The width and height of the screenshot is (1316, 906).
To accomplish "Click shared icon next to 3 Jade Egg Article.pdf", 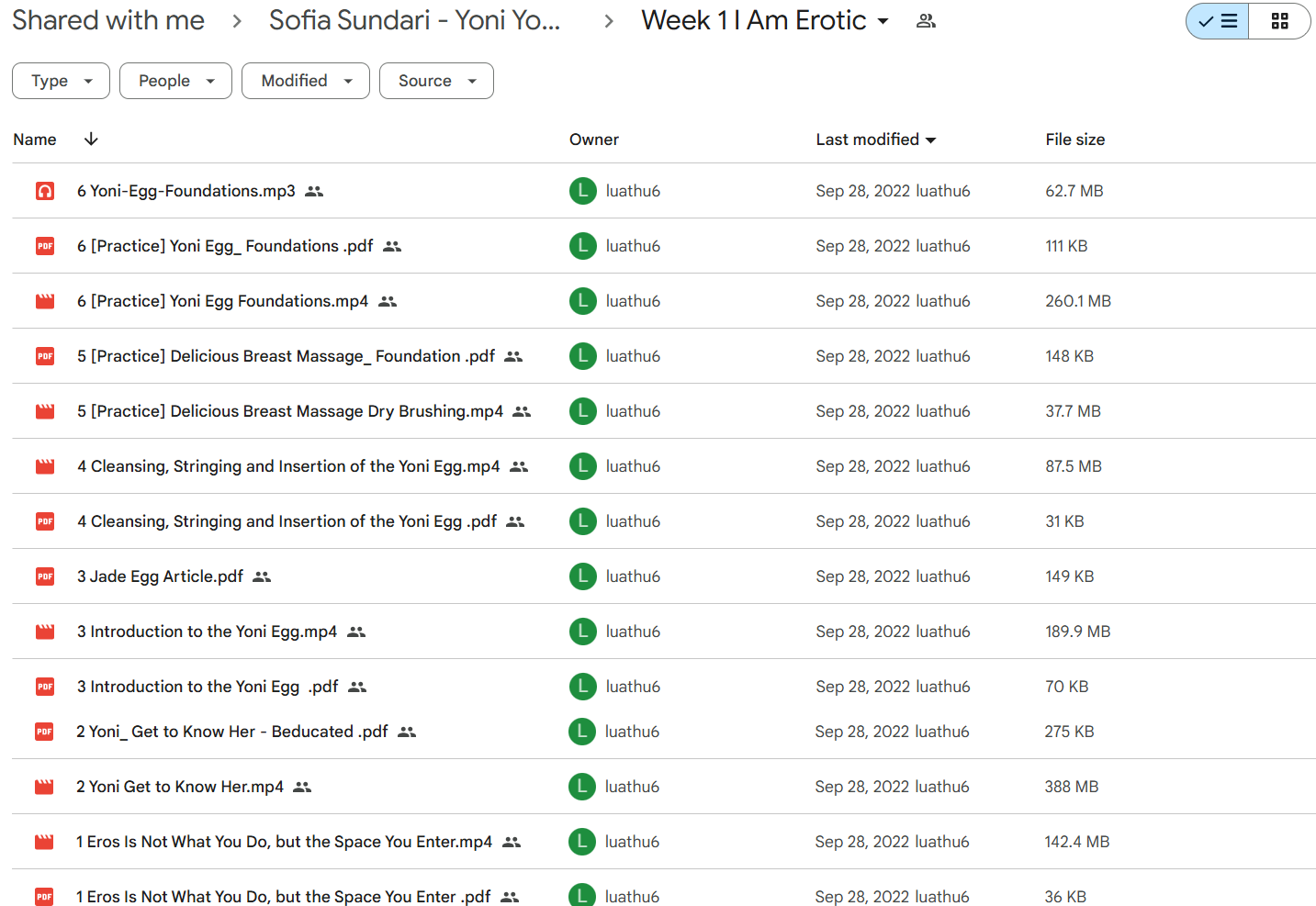I will click(262, 576).
